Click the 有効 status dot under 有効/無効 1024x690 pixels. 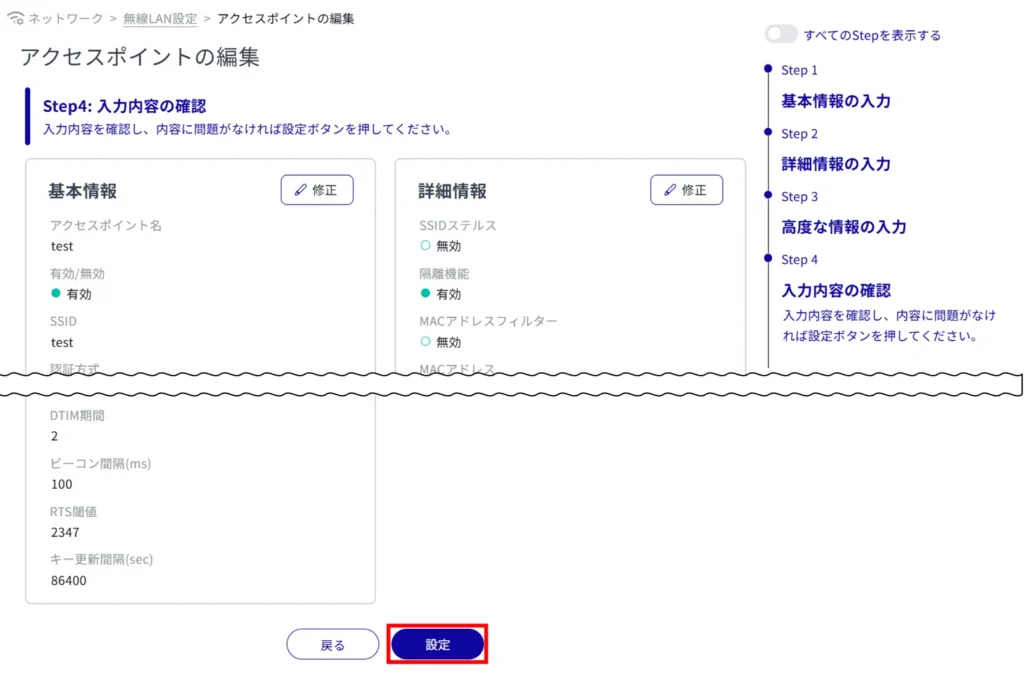tap(56, 294)
